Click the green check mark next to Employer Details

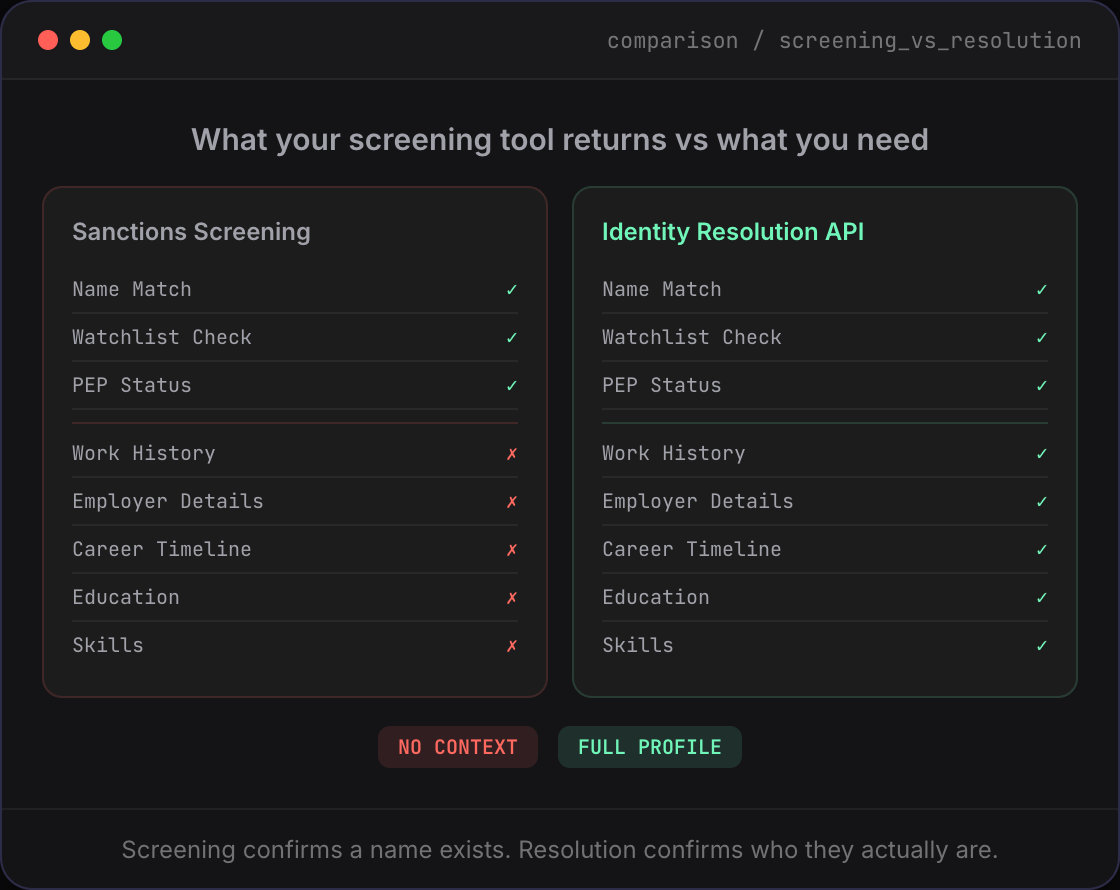tap(1041, 501)
